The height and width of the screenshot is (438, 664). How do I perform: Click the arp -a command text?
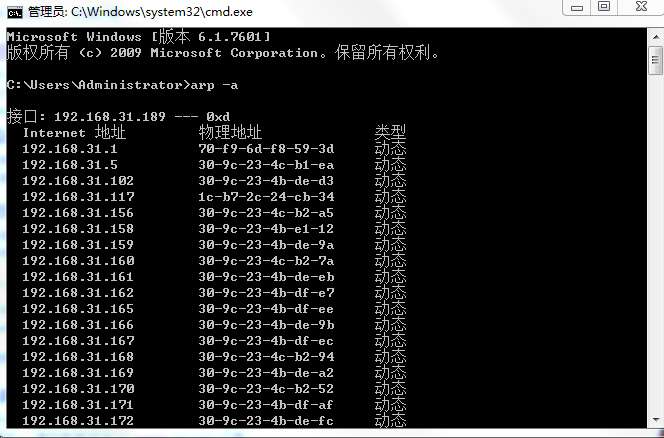coord(214,85)
